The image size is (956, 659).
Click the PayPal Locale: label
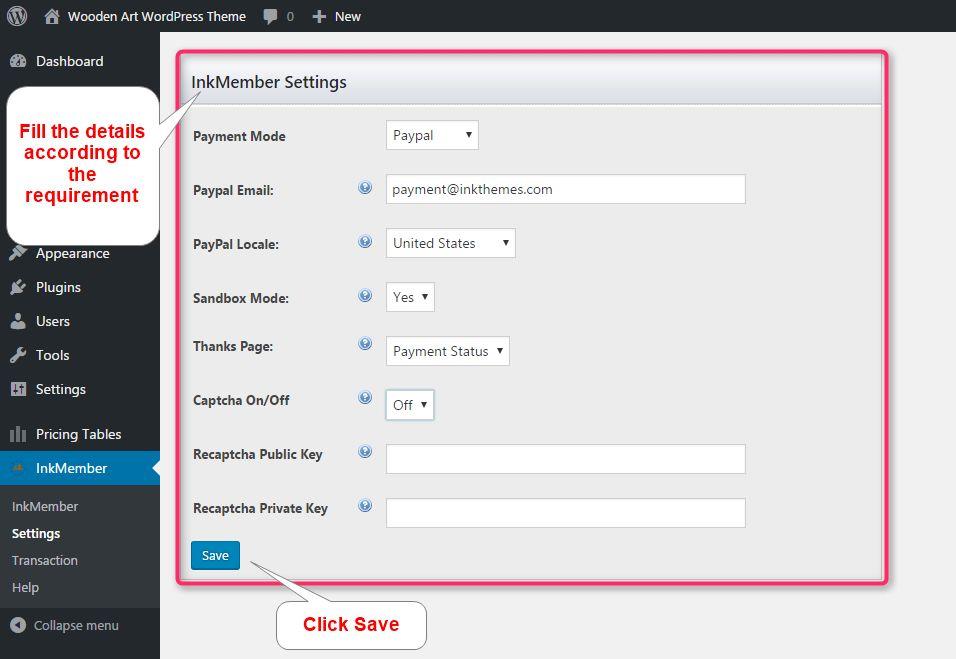click(x=236, y=244)
